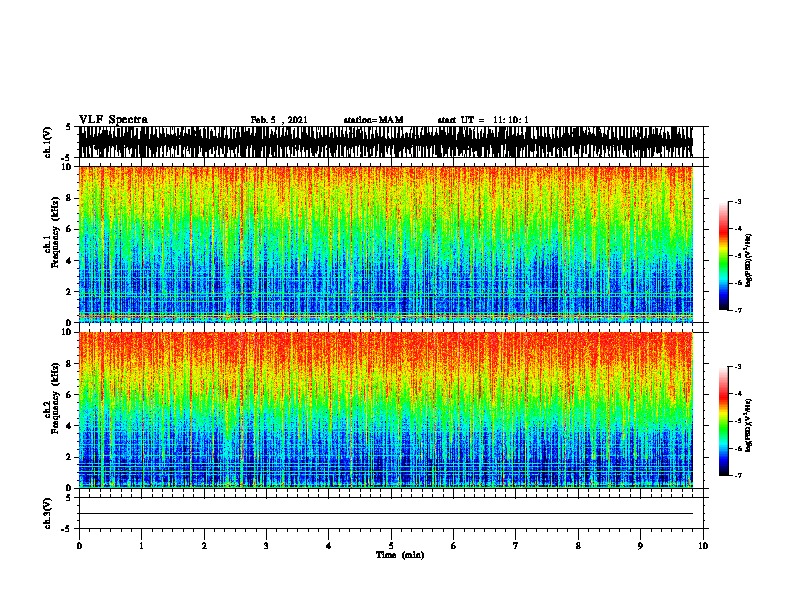Viewport: 792px width, 612px height.
Task: Click the color scale bar beside ch.1
Action: click(x=724, y=256)
